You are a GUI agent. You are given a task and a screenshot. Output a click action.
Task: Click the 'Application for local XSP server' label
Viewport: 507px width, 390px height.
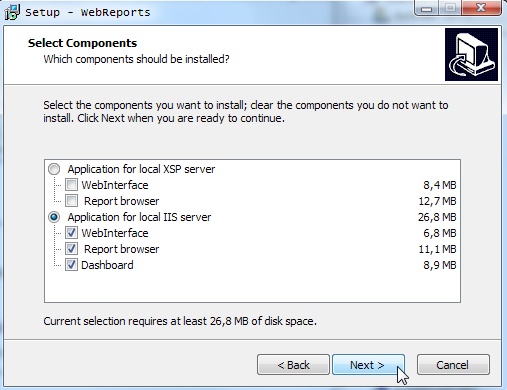click(x=141, y=169)
